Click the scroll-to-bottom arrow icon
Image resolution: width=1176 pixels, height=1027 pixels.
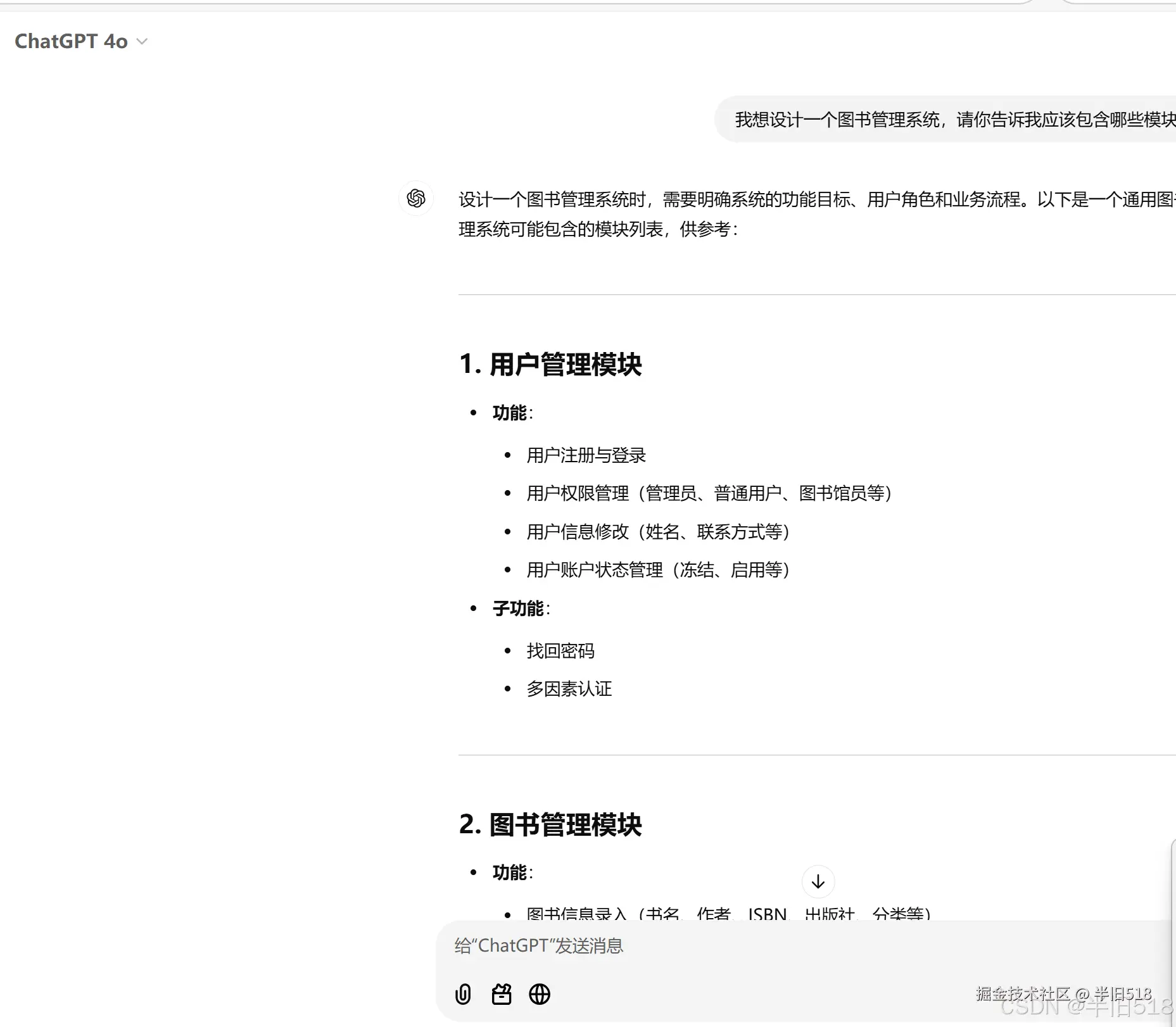pos(818,881)
